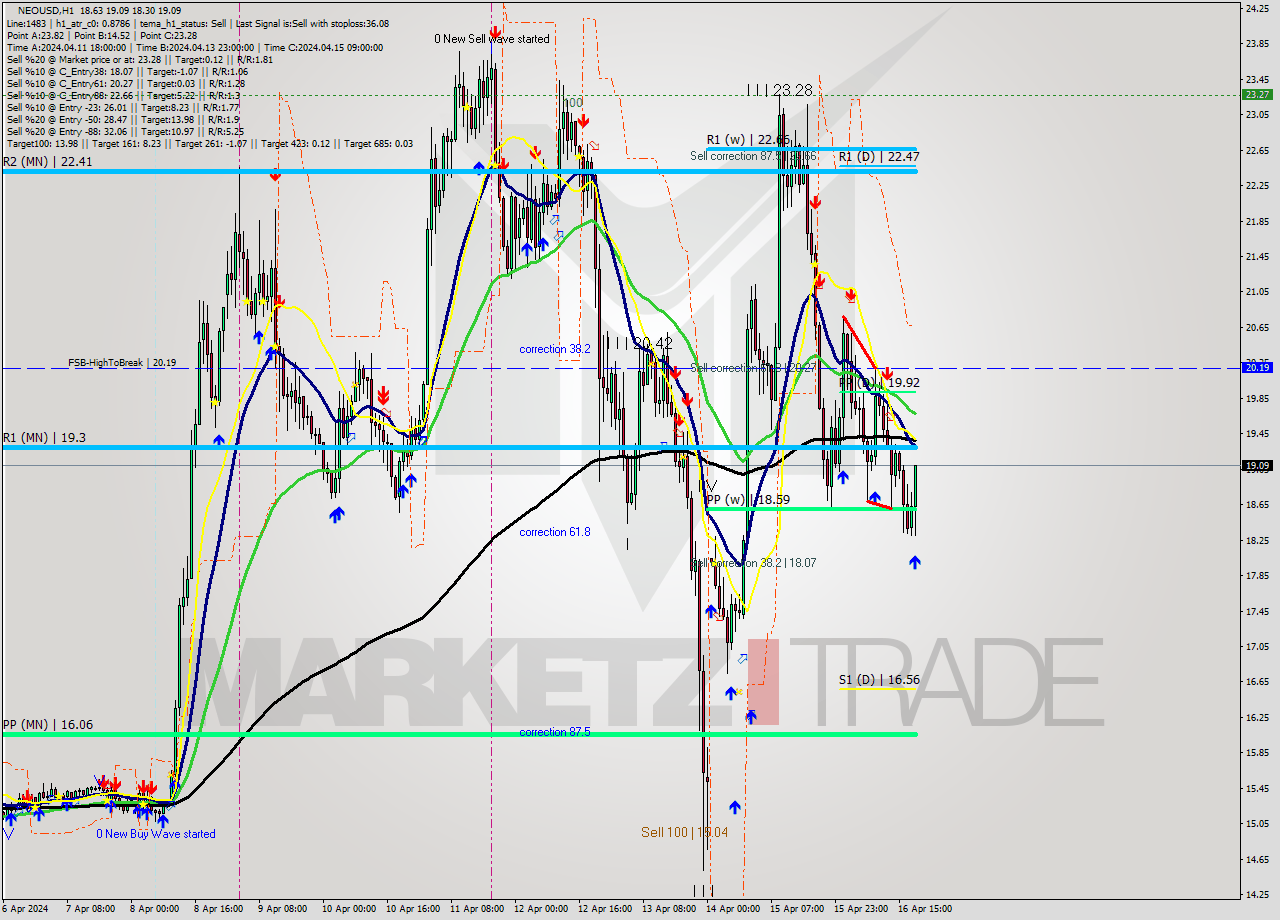
Task: Click the 21.85 price axis value
Action: 1256,221
